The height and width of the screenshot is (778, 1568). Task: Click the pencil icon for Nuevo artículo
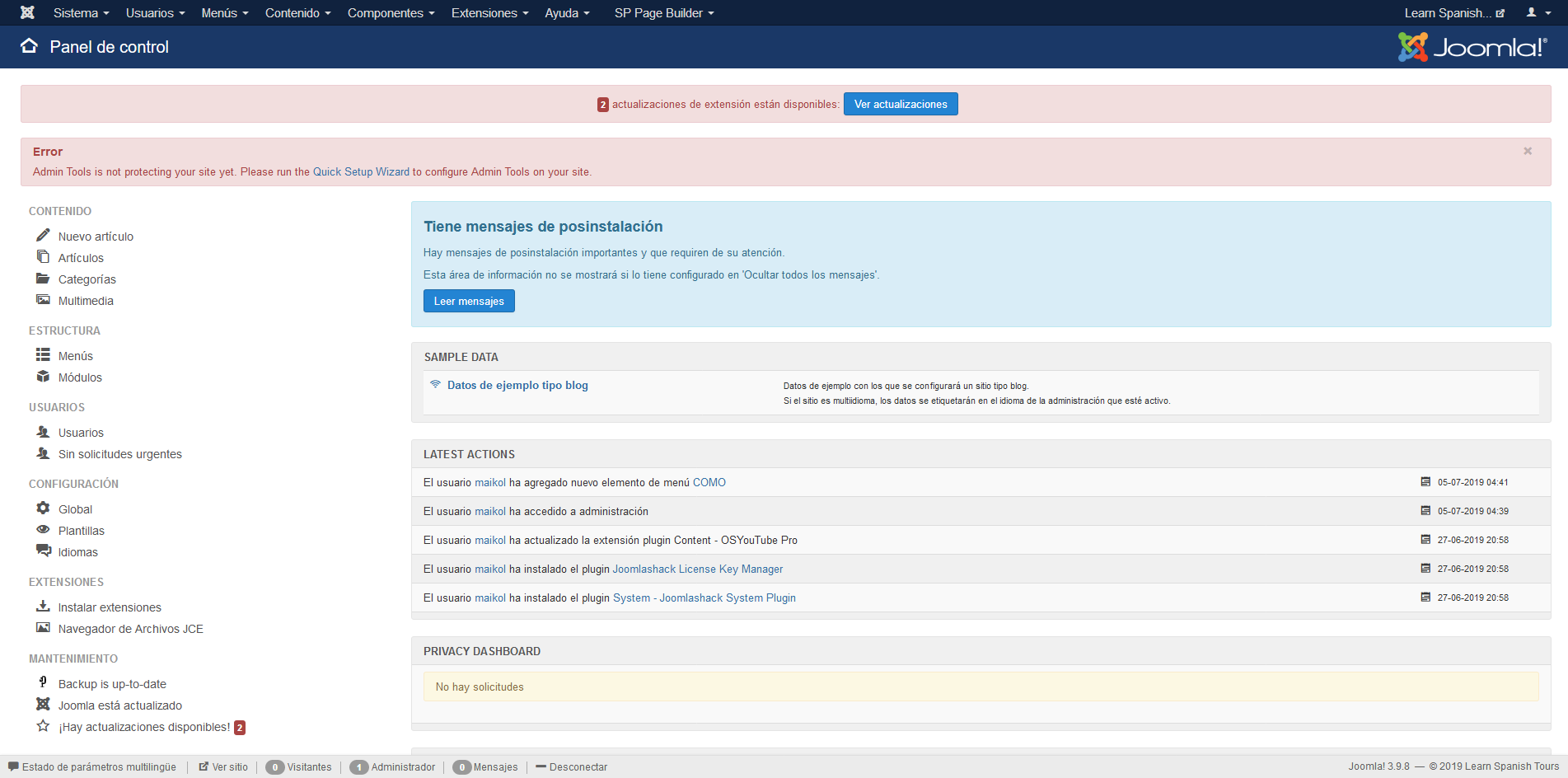coord(43,236)
